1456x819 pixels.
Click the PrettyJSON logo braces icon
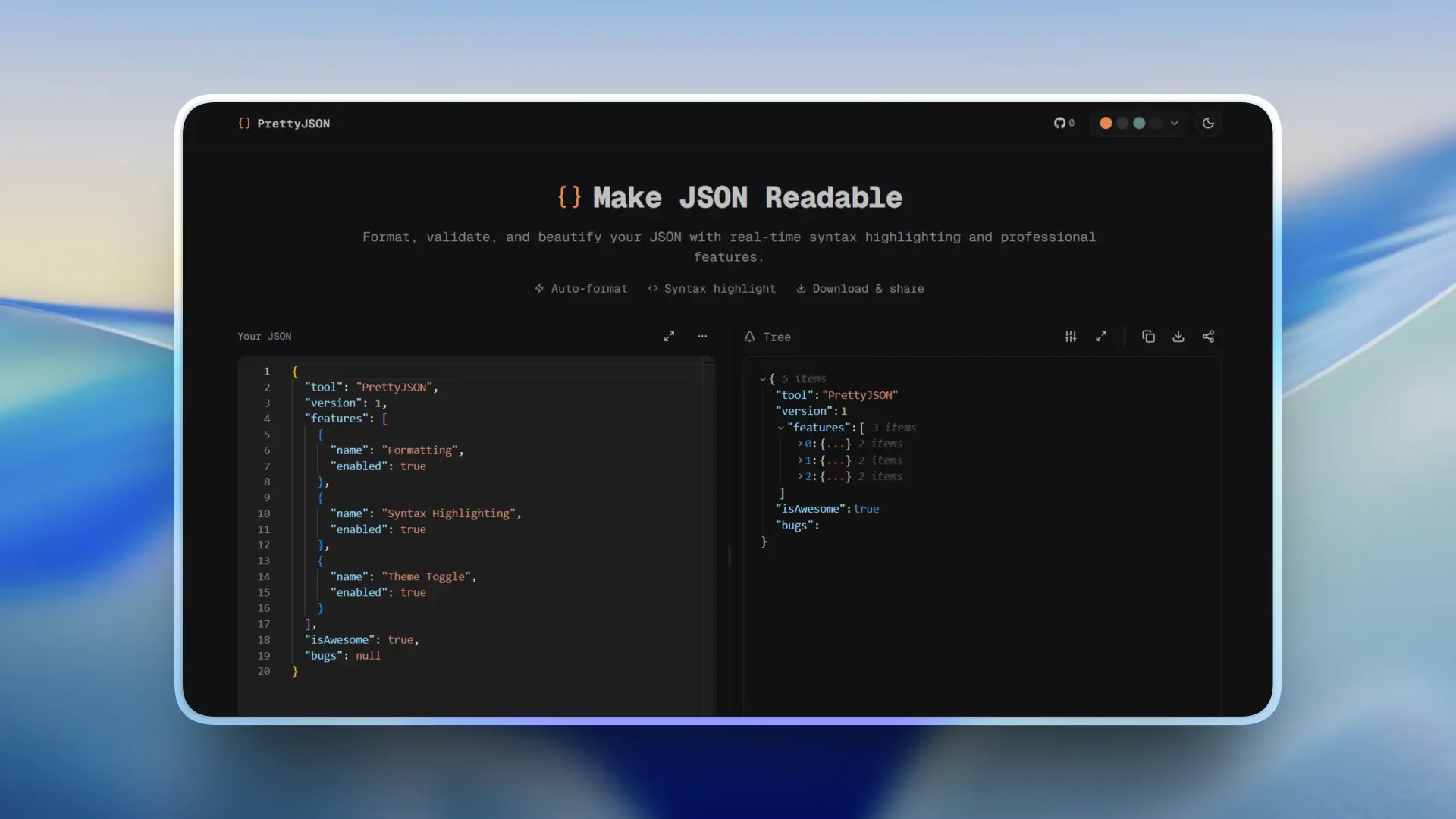click(244, 123)
